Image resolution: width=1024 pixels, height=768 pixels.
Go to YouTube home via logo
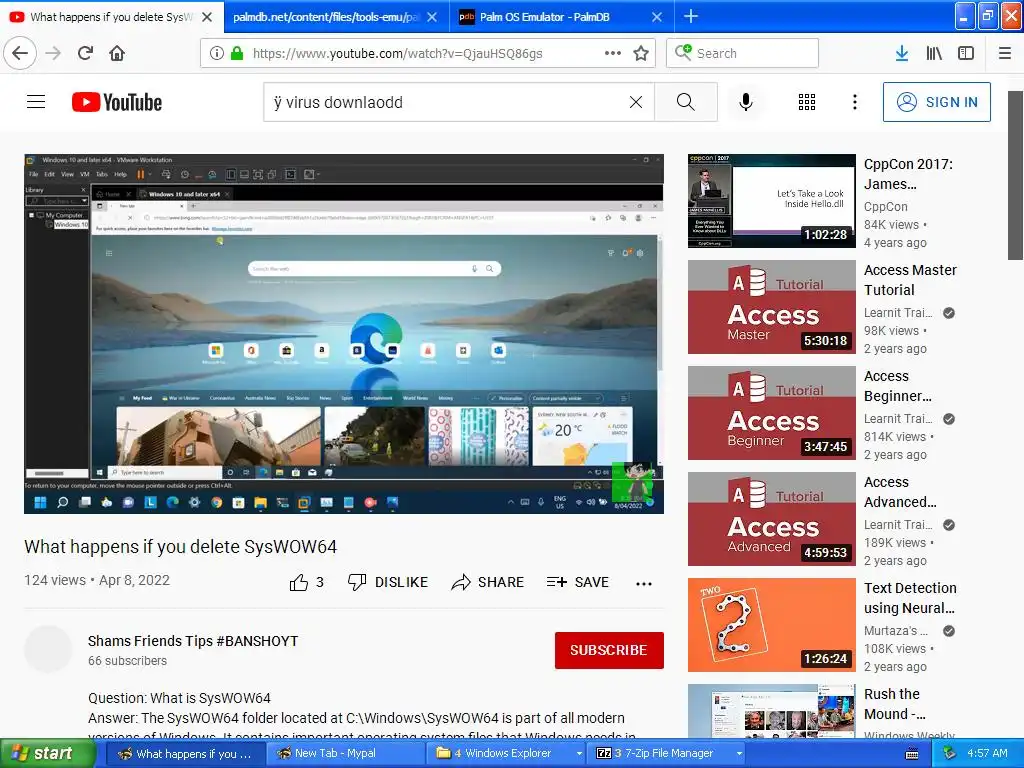pos(117,102)
